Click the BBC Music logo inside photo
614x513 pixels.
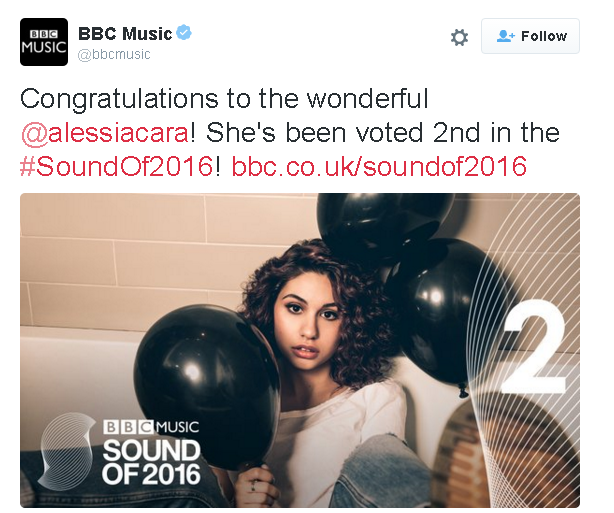(x=151, y=427)
